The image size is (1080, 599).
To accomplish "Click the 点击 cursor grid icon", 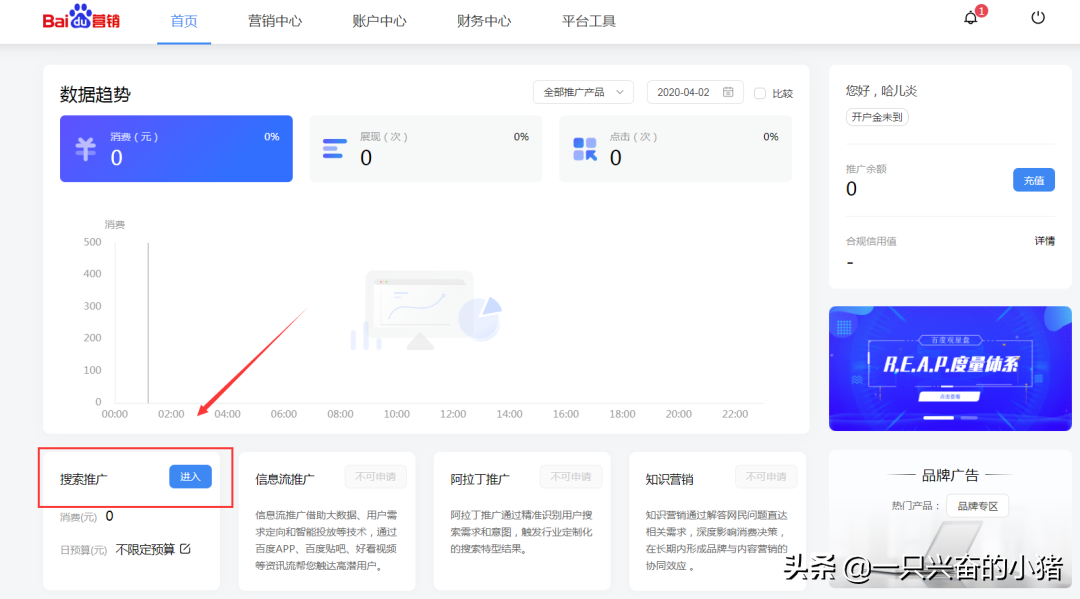I will point(584,149).
